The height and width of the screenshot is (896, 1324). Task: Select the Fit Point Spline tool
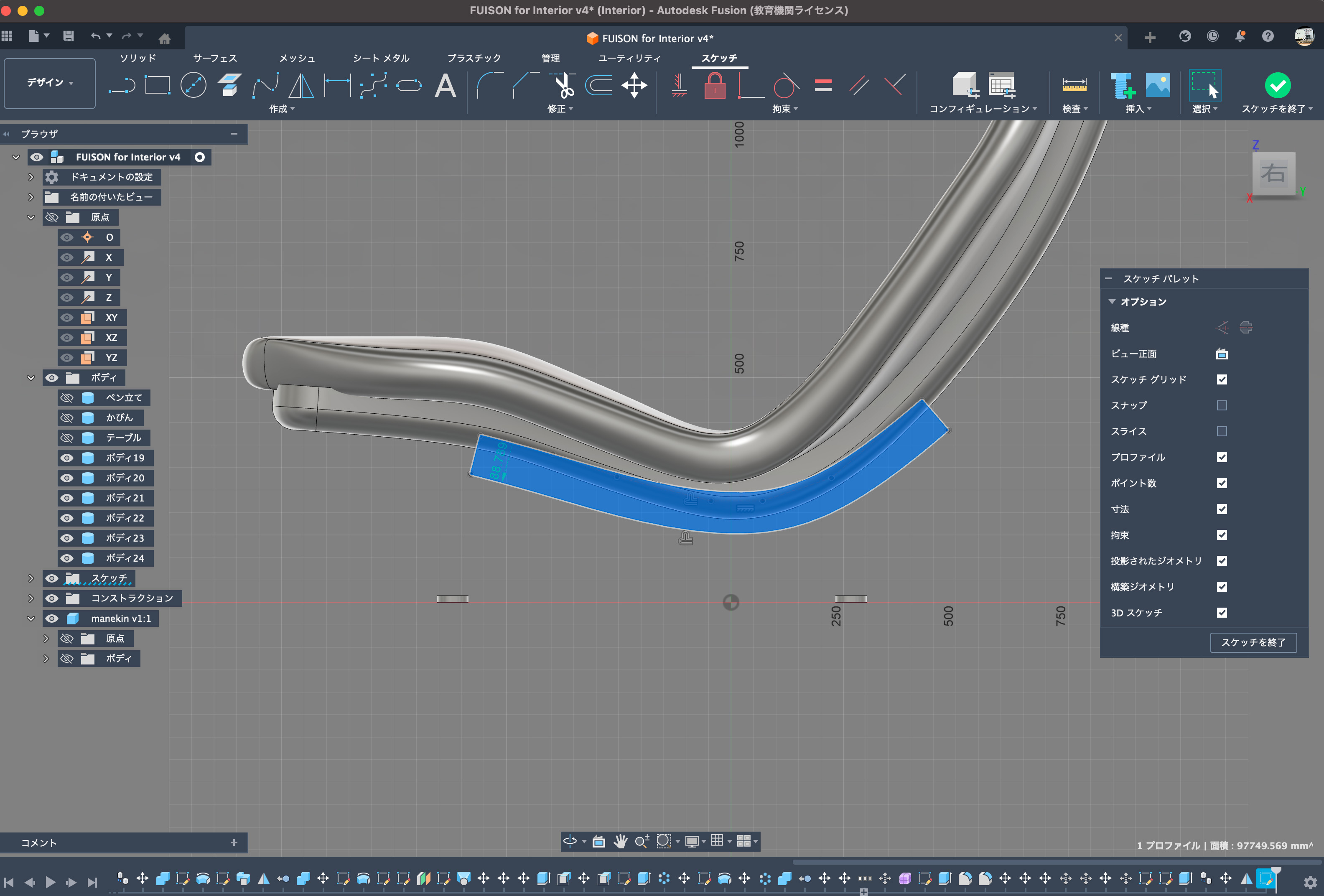tap(265, 86)
